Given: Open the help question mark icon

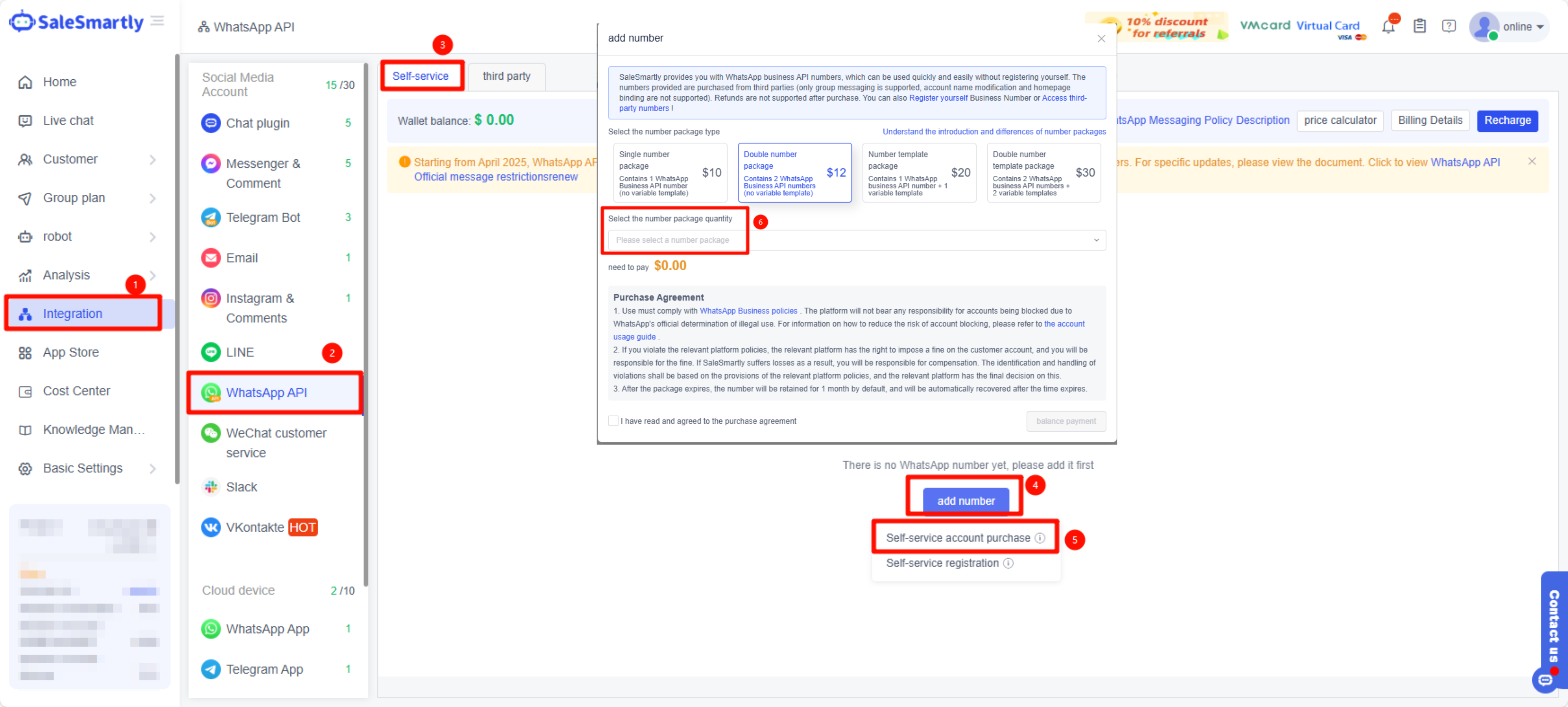Looking at the screenshot, I should coord(1449,26).
